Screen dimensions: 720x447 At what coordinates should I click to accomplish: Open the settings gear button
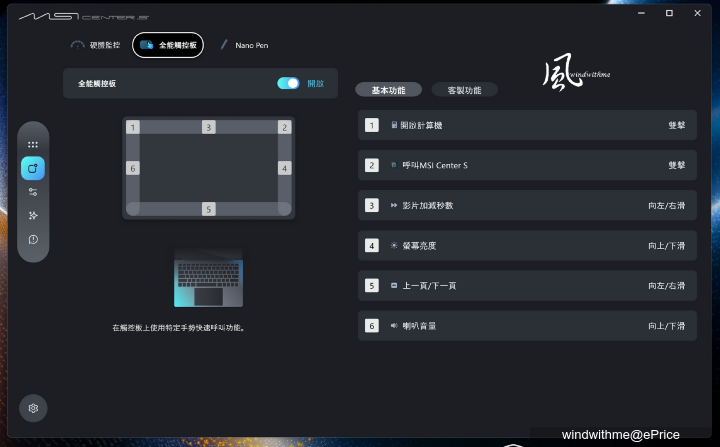coord(33,408)
